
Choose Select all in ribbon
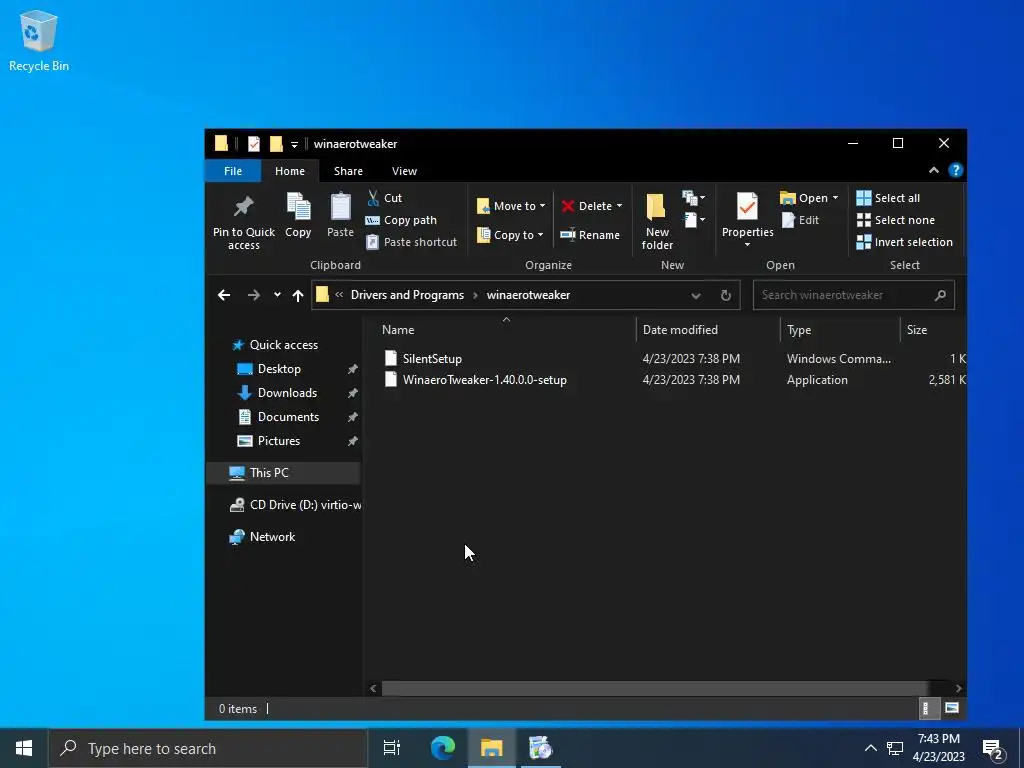888,198
